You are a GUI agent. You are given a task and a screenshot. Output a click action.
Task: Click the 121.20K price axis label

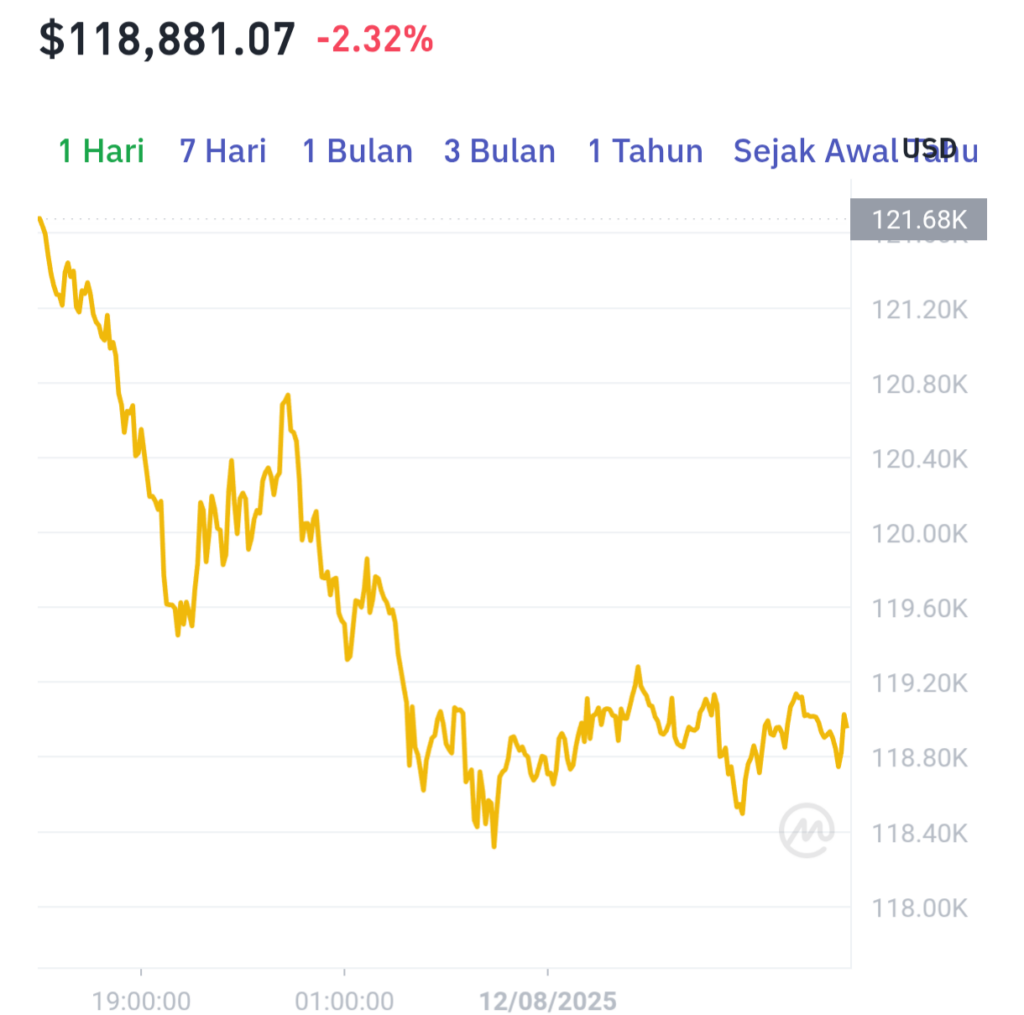(920, 310)
